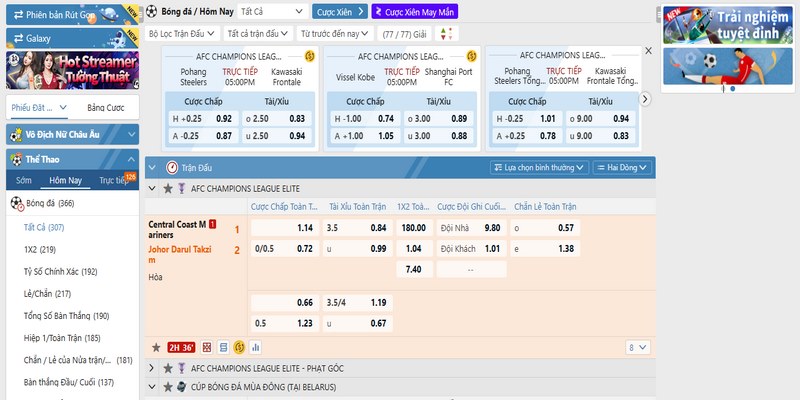Click the Cược Xiên May Mắn button

[415, 12]
